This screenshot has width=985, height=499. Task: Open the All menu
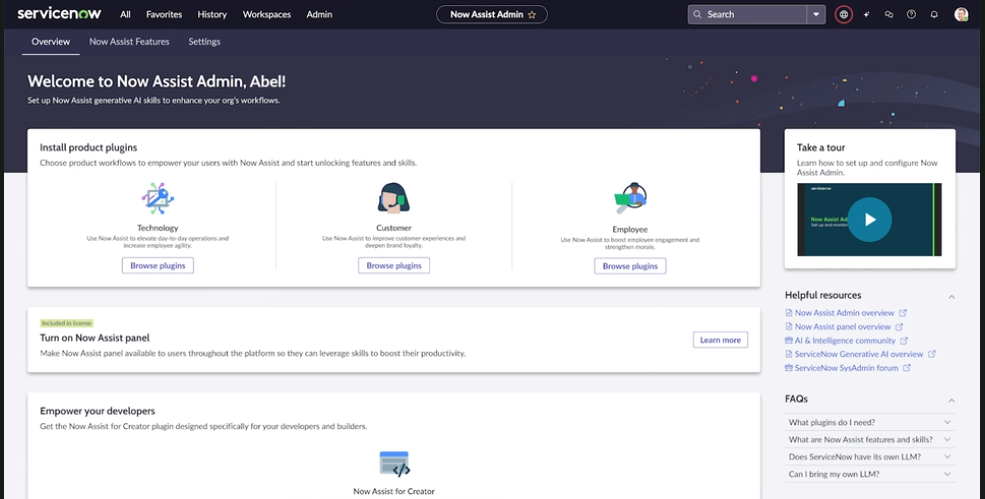click(126, 14)
